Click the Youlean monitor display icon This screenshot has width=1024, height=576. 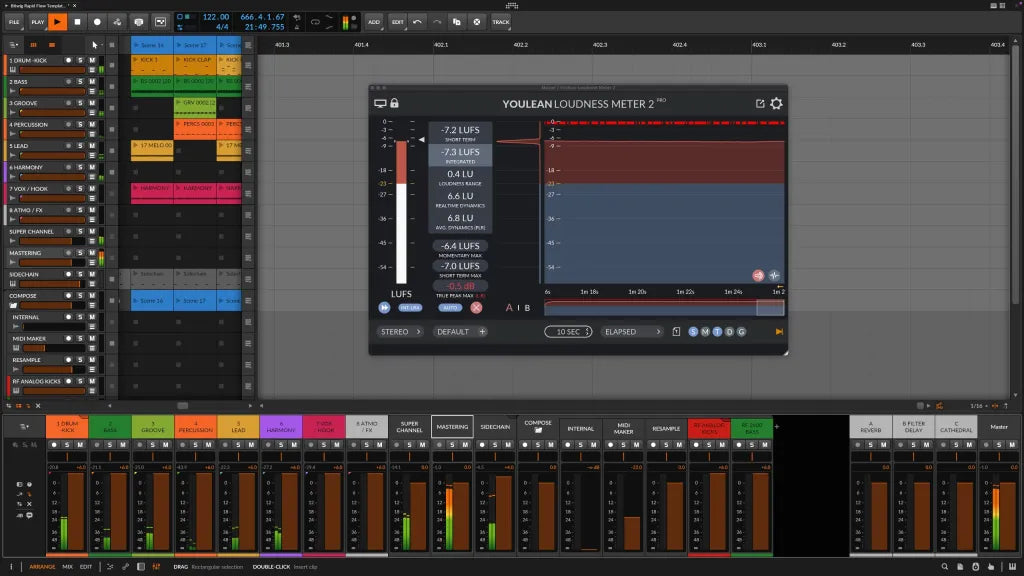[x=380, y=103]
